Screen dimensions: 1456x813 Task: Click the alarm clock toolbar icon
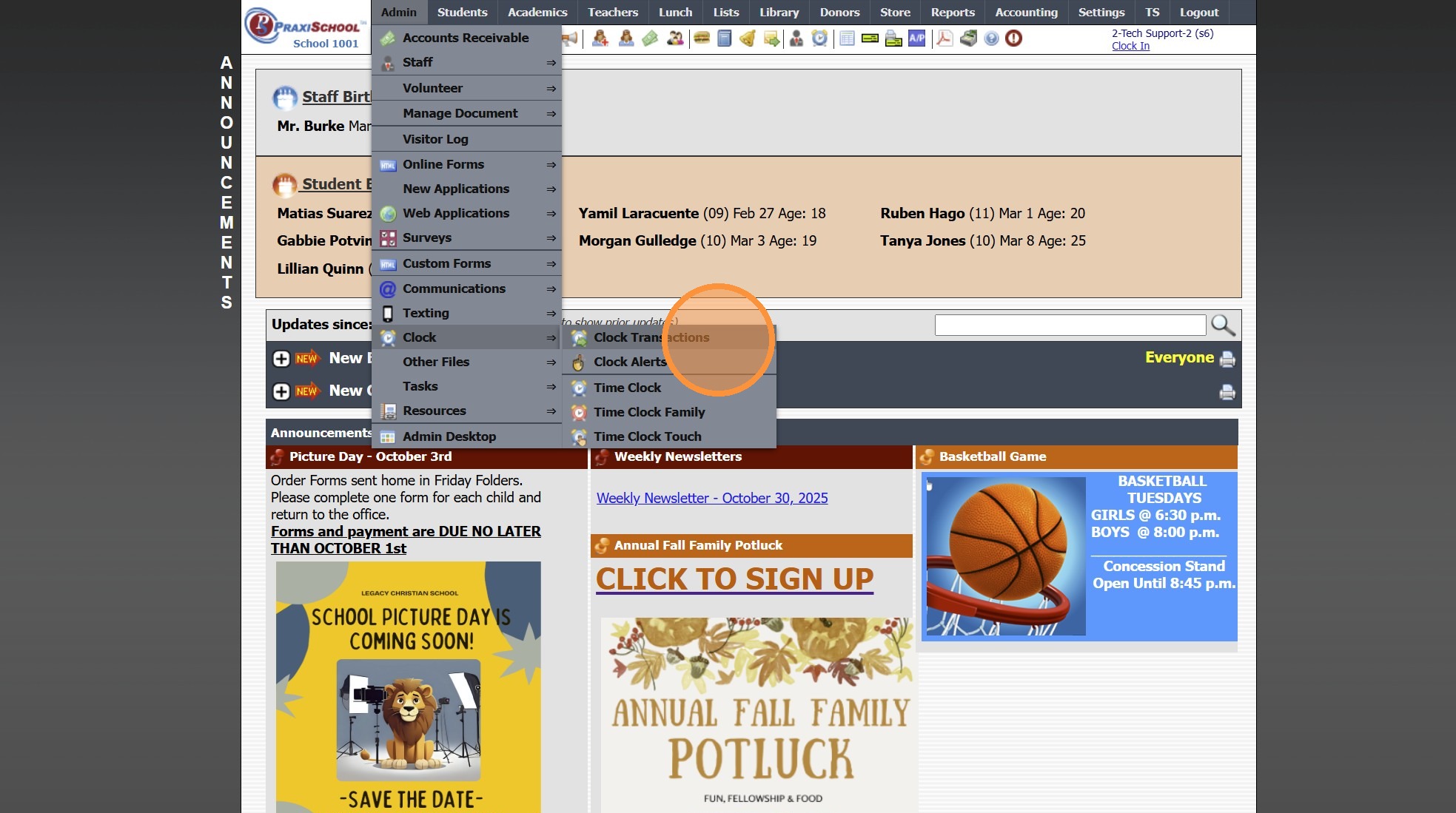pyautogui.click(x=819, y=38)
